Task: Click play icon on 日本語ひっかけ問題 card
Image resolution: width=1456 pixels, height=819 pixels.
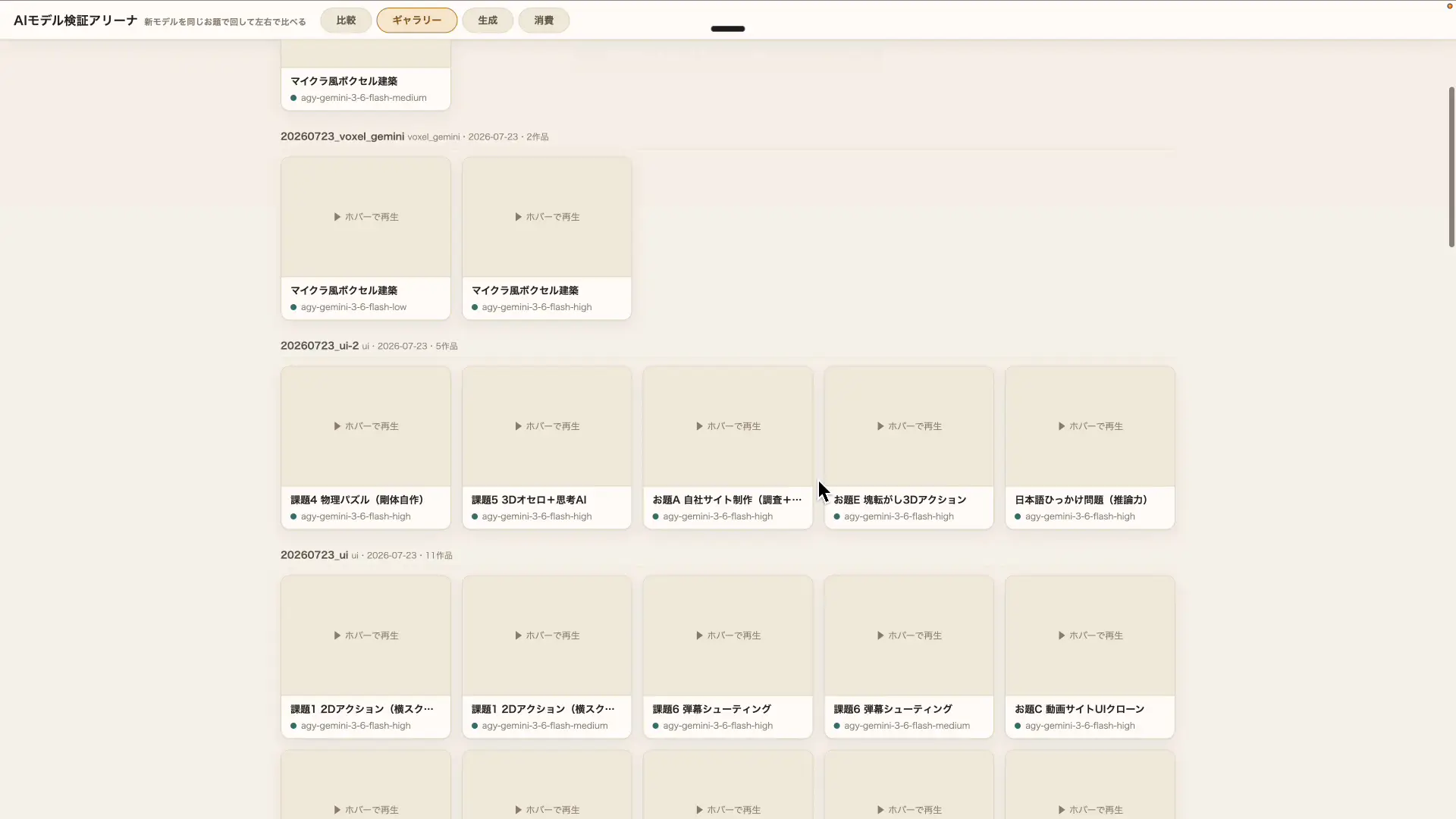Action: click(x=1062, y=426)
